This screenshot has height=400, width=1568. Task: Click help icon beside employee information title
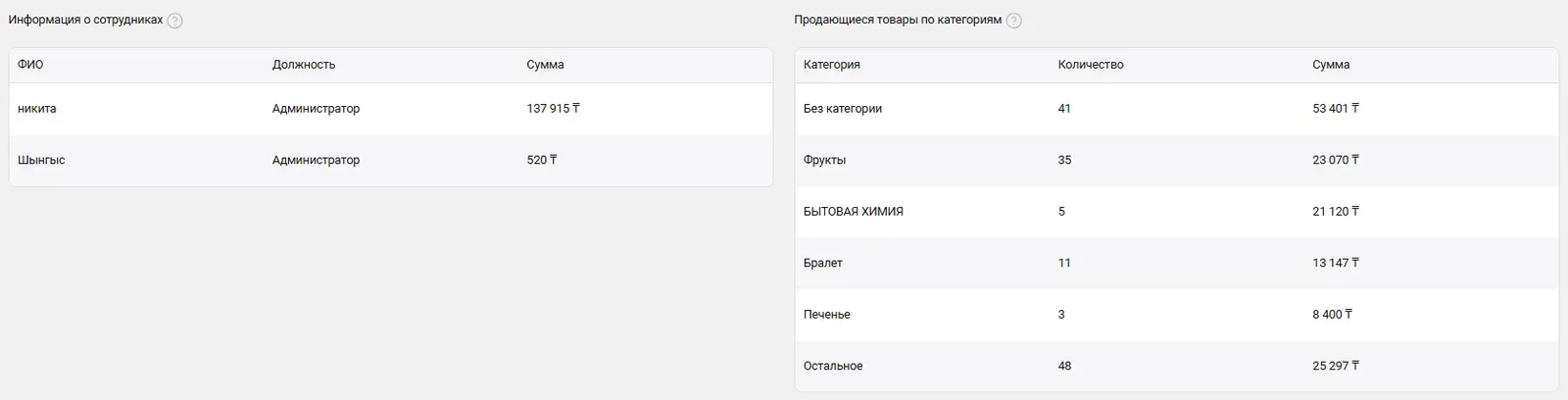[174, 21]
